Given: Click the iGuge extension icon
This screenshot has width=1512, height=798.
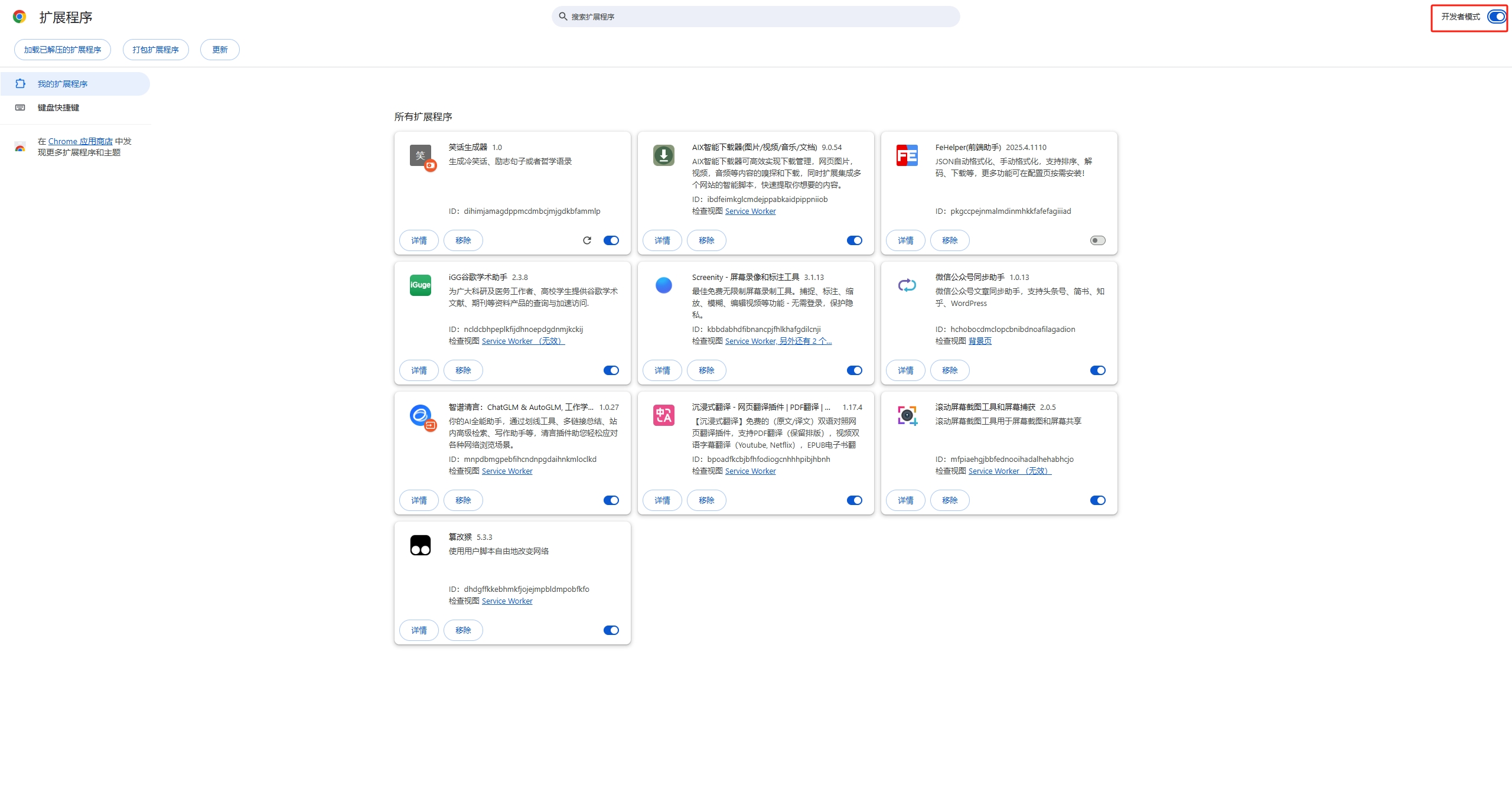Looking at the screenshot, I should (x=420, y=285).
